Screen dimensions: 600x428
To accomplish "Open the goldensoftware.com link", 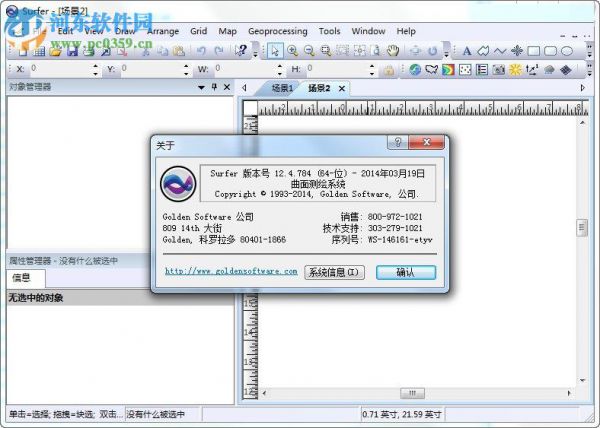I will click(231, 271).
